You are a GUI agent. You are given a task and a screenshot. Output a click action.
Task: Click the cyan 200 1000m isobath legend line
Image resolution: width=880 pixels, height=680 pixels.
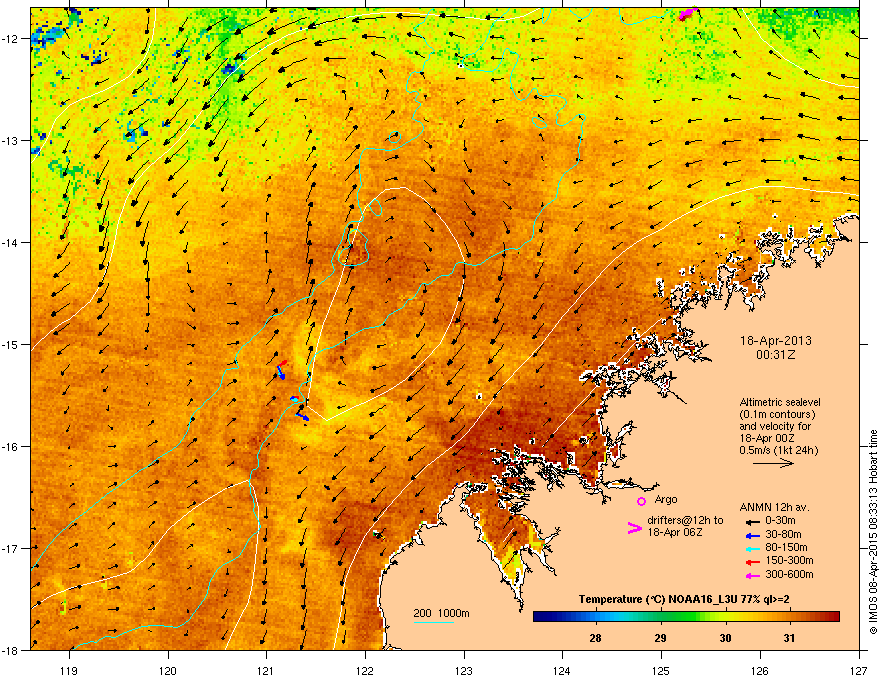point(433,622)
